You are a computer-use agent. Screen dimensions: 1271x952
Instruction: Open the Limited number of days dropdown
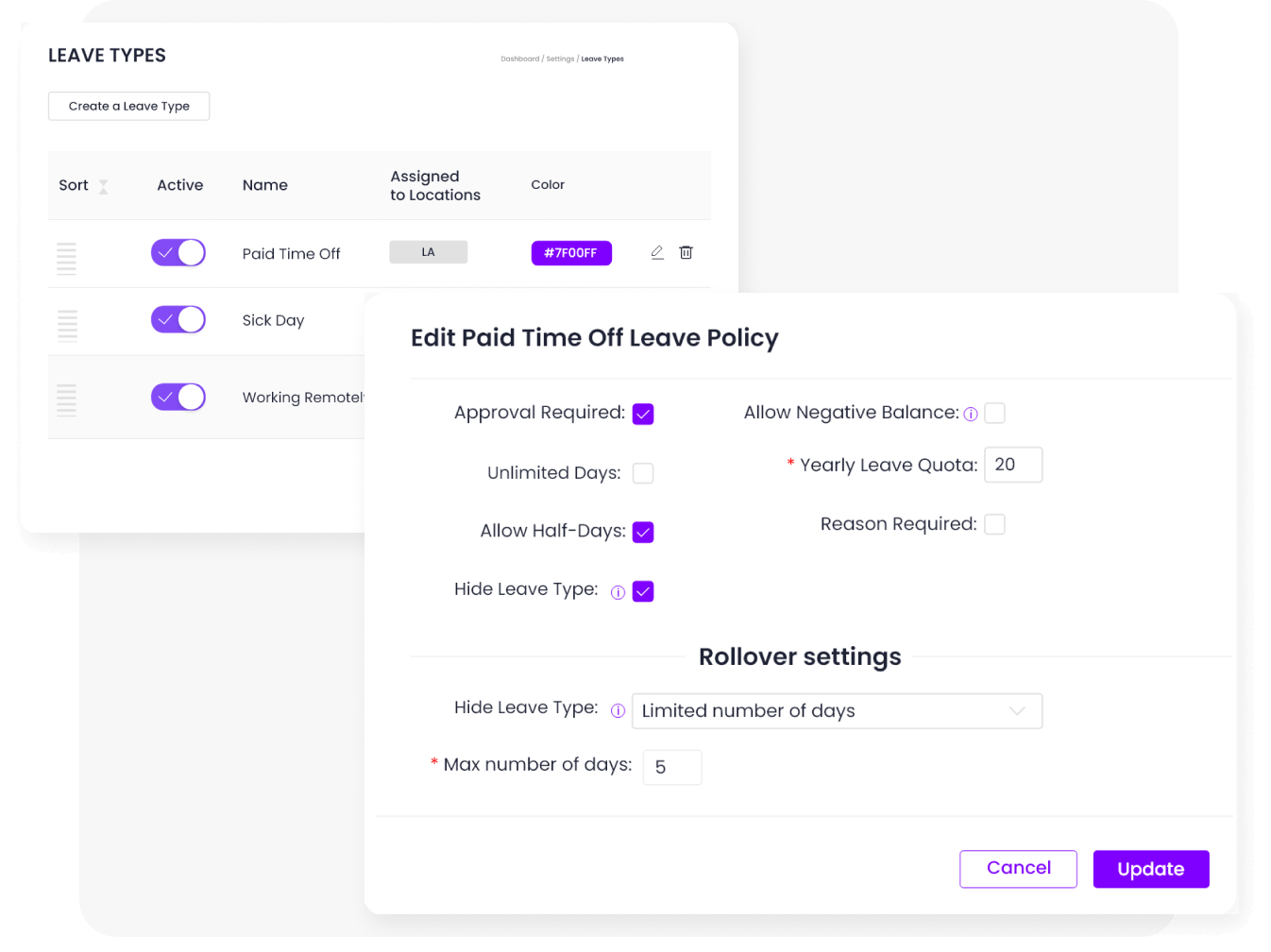tap(837, 711)
